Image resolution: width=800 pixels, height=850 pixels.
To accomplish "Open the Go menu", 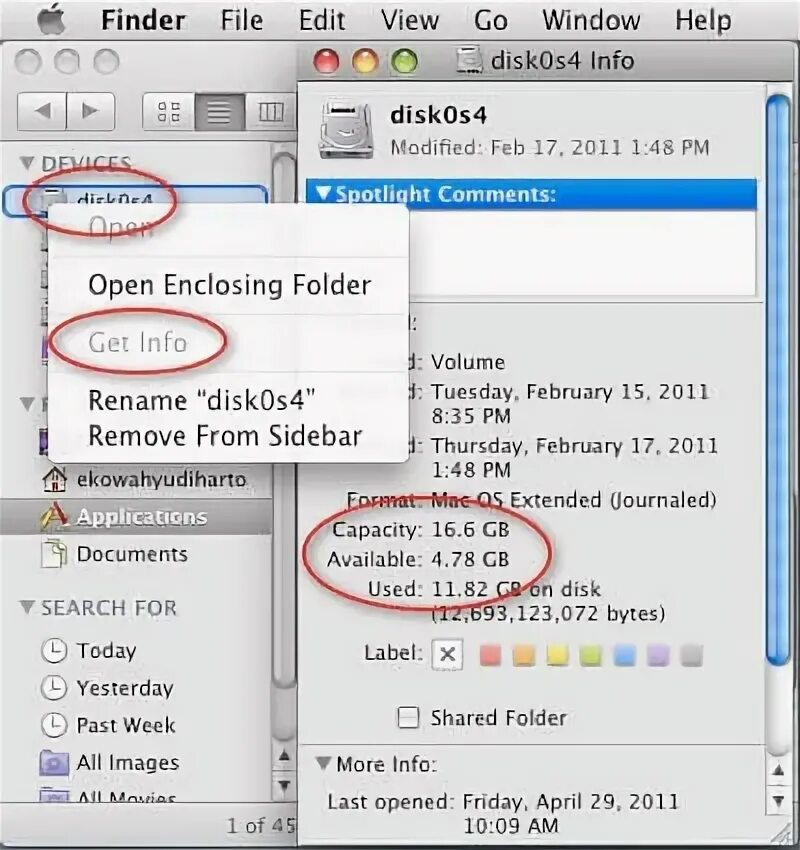I will coord(491,21).
